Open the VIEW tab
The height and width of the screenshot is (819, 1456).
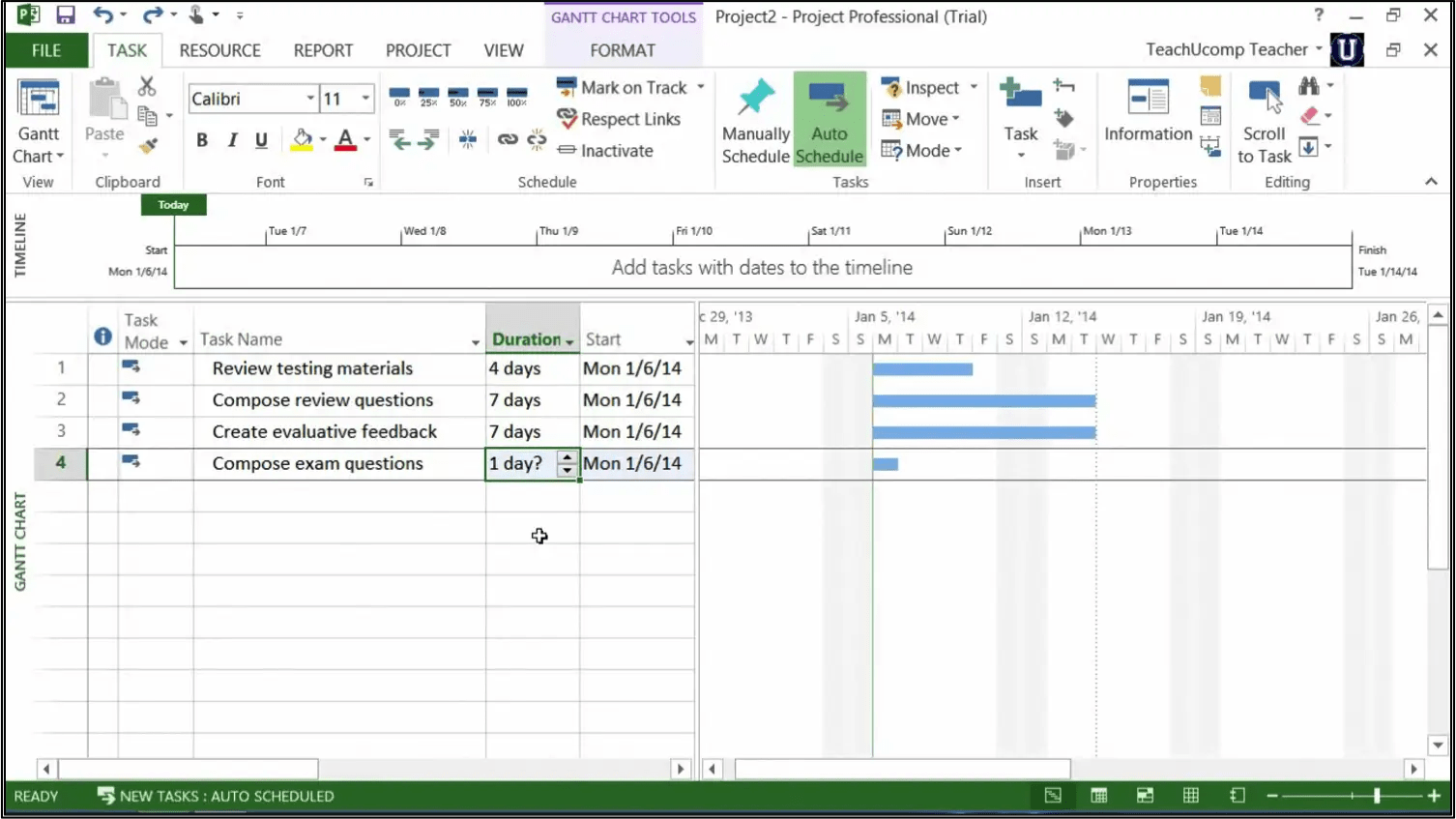pos(504,50)
